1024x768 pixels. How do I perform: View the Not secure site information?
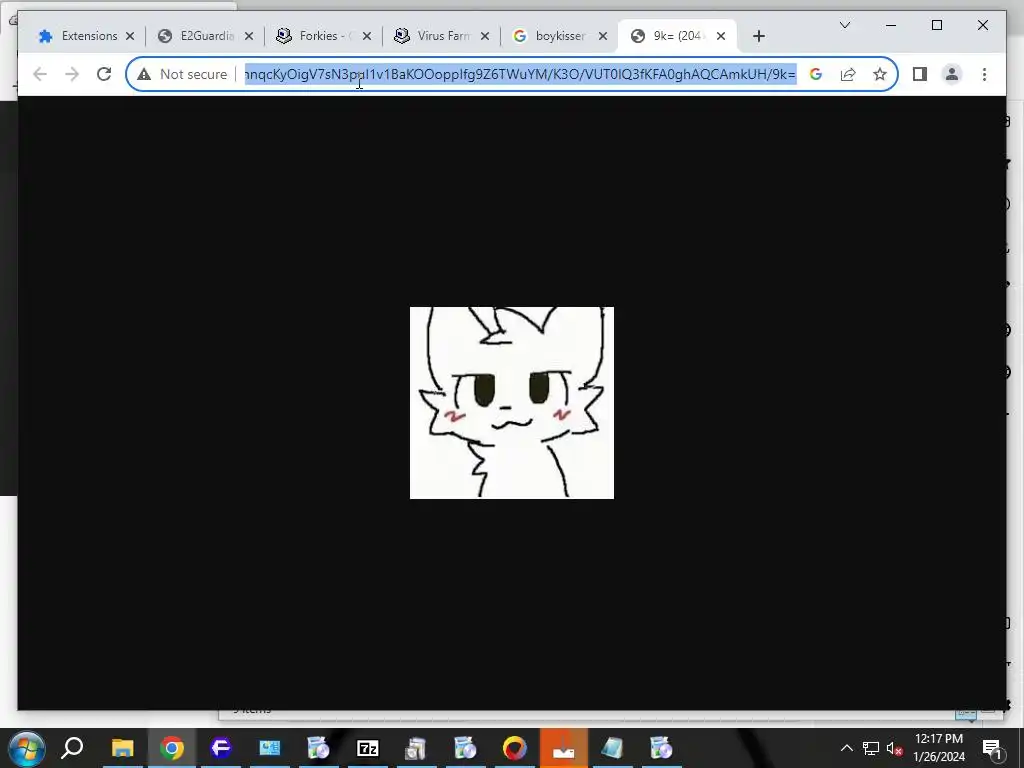click(x=182, y=74)
